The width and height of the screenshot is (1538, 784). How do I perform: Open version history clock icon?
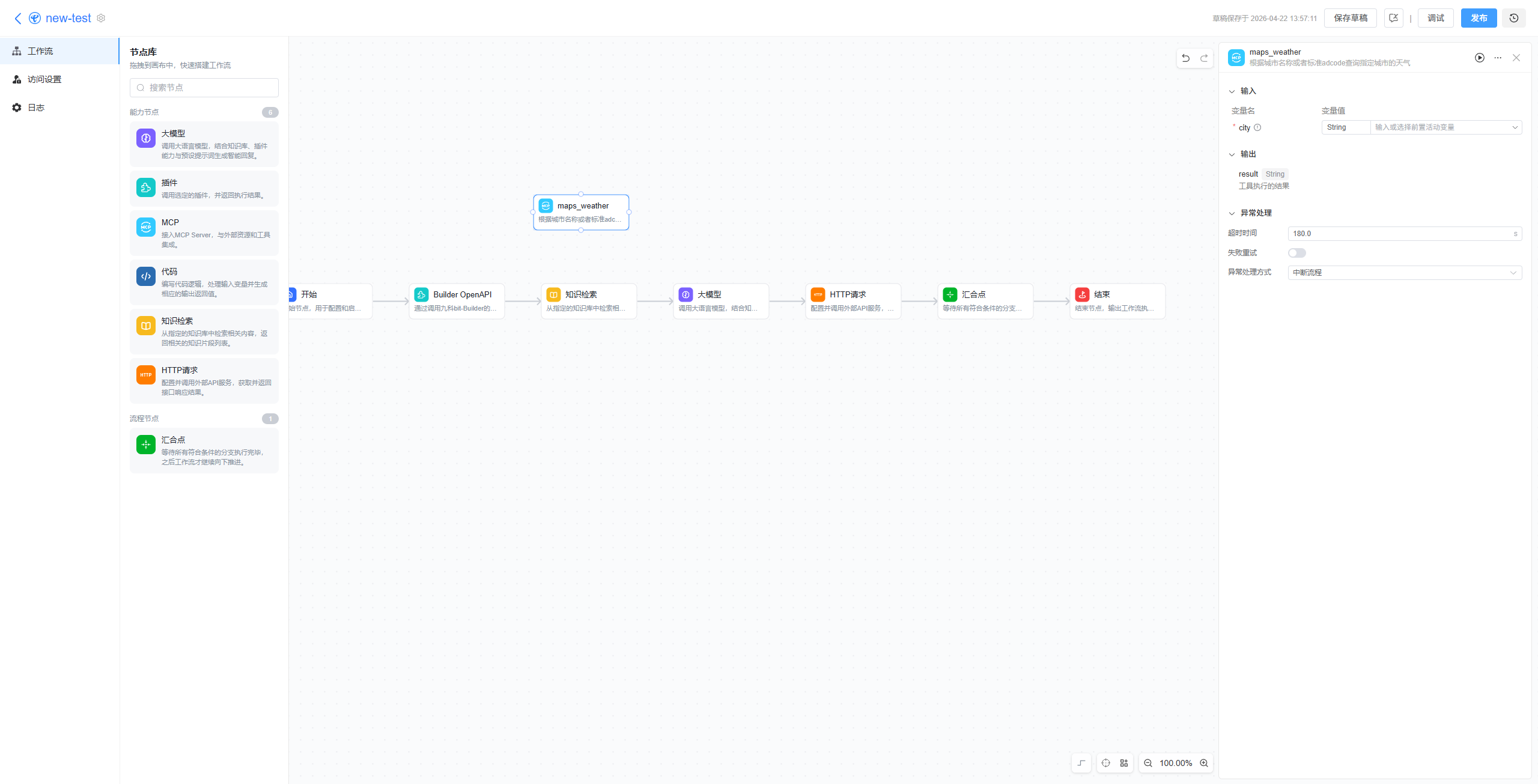point(1514,18)
